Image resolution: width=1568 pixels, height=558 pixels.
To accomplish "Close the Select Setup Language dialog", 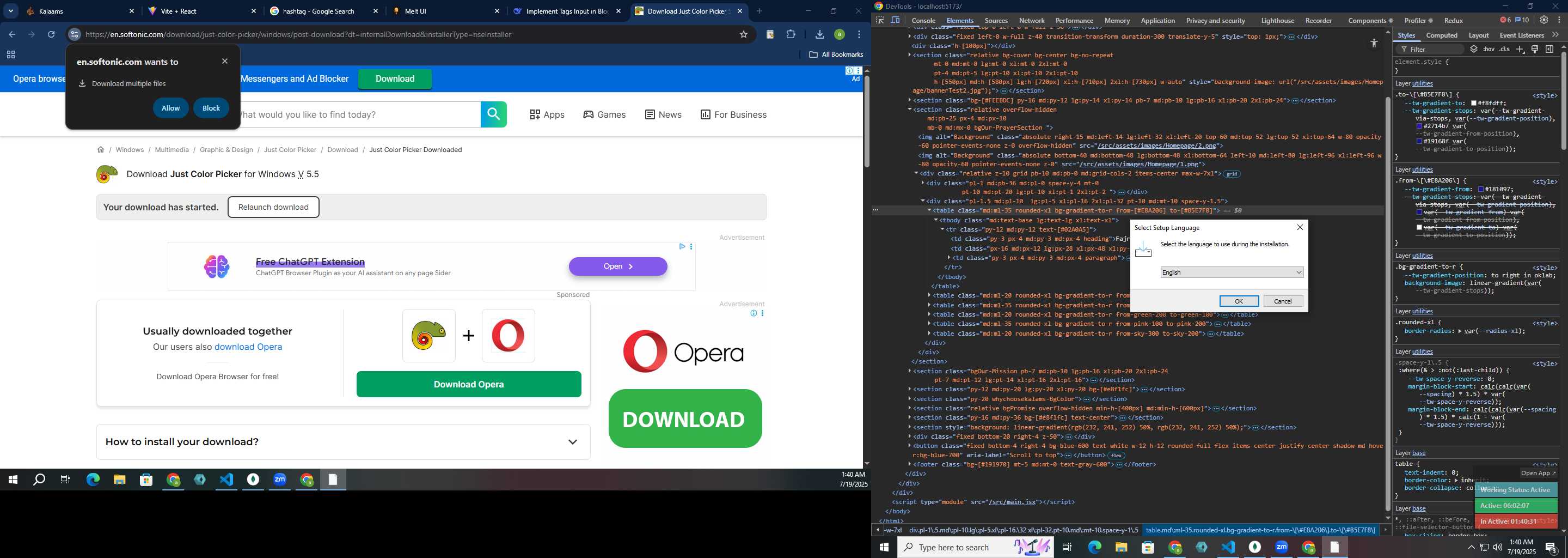I will point(1300,227).
